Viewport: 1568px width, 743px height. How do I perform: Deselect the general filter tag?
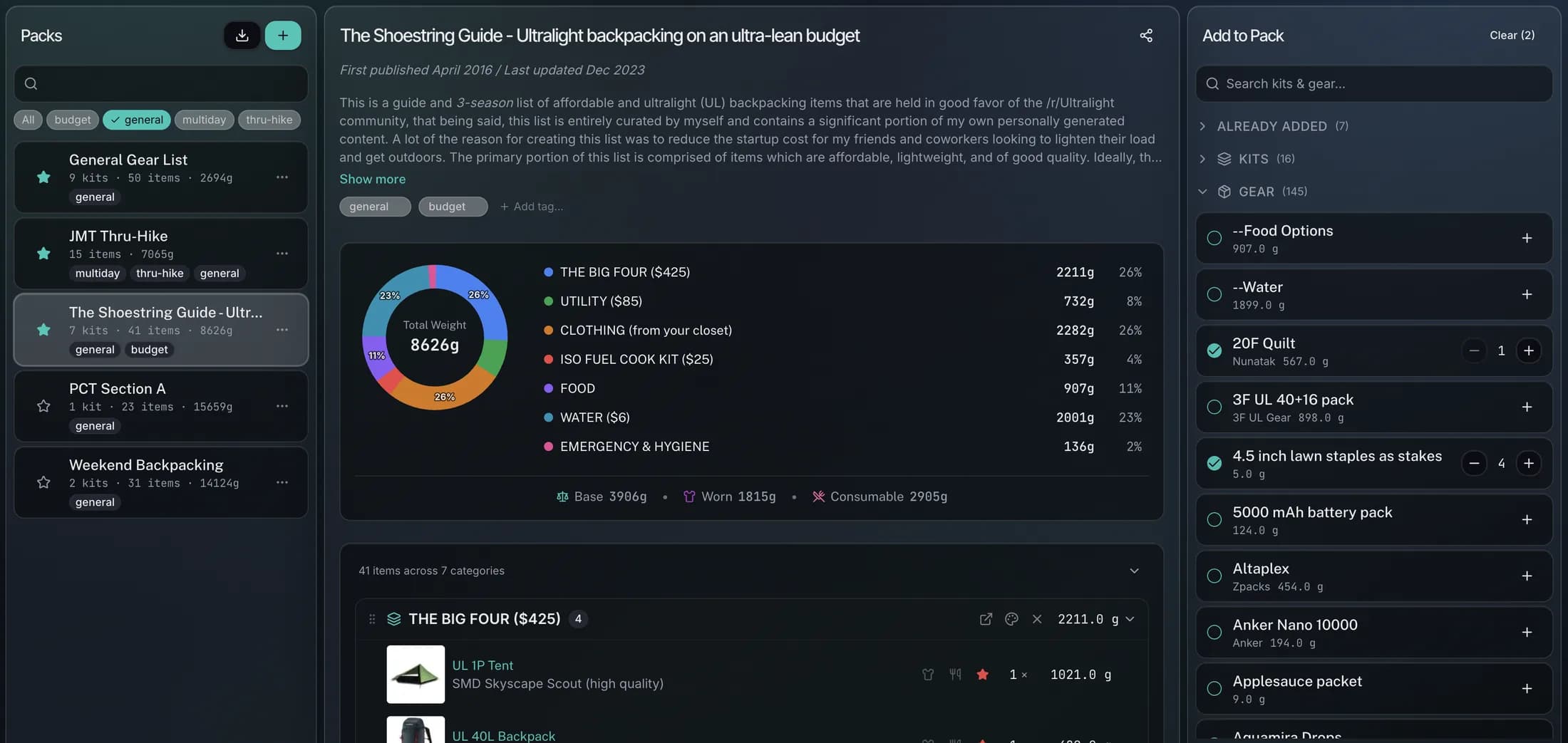(137, 120)
